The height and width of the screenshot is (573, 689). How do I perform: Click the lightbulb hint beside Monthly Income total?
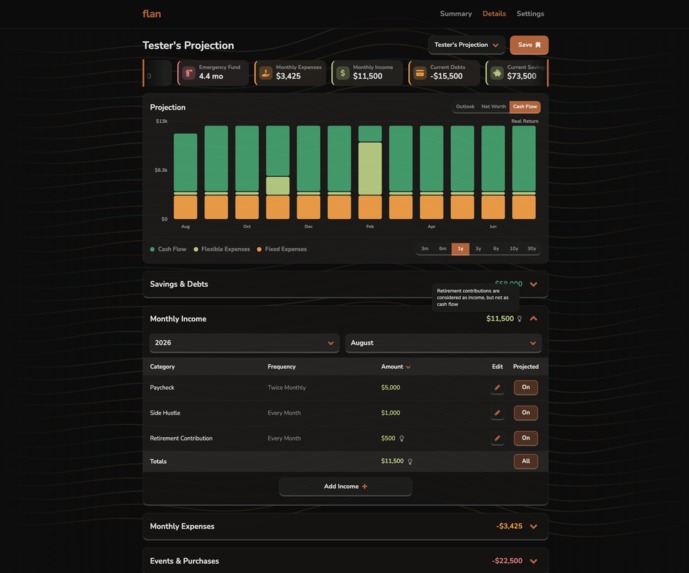[519, 319]
